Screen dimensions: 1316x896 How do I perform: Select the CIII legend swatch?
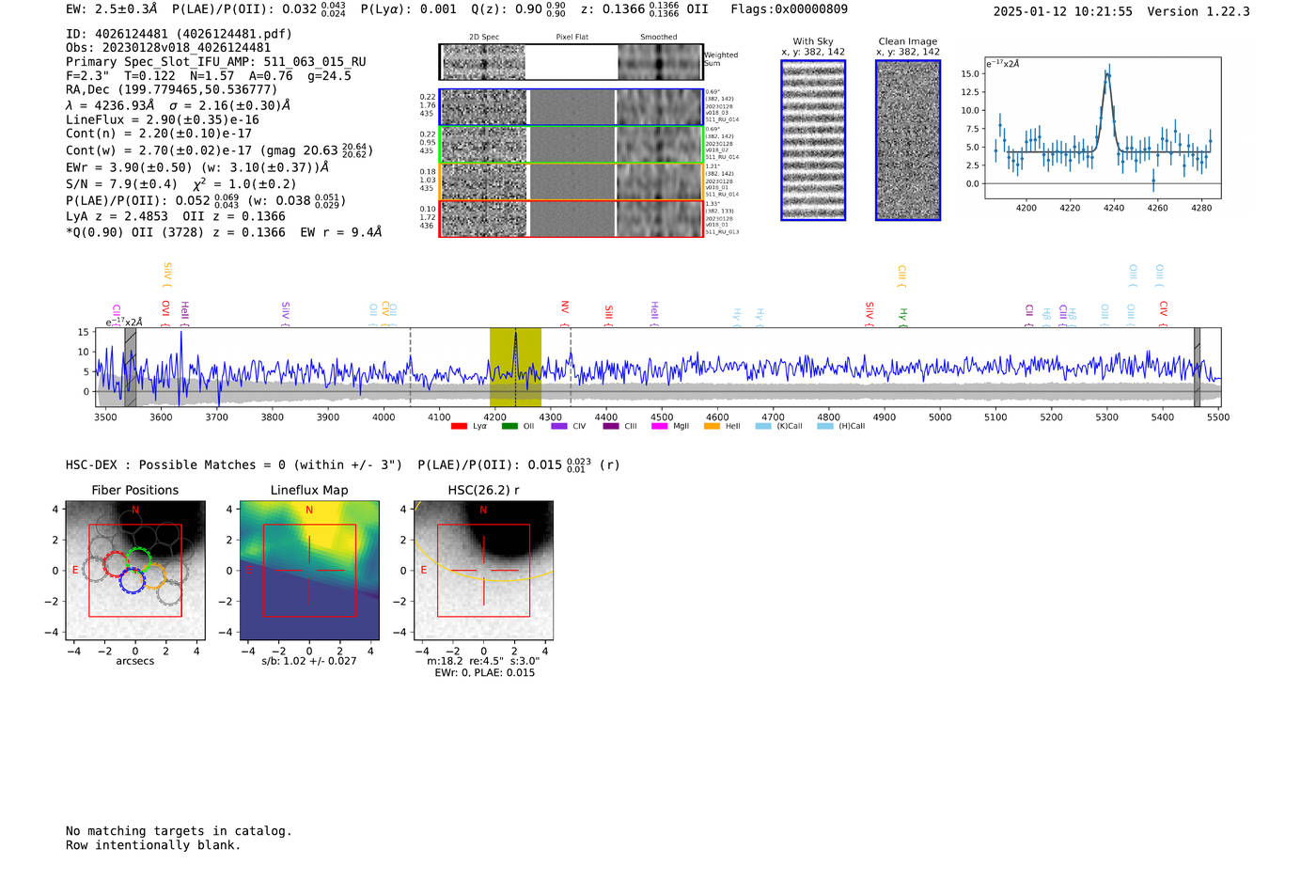611,427
